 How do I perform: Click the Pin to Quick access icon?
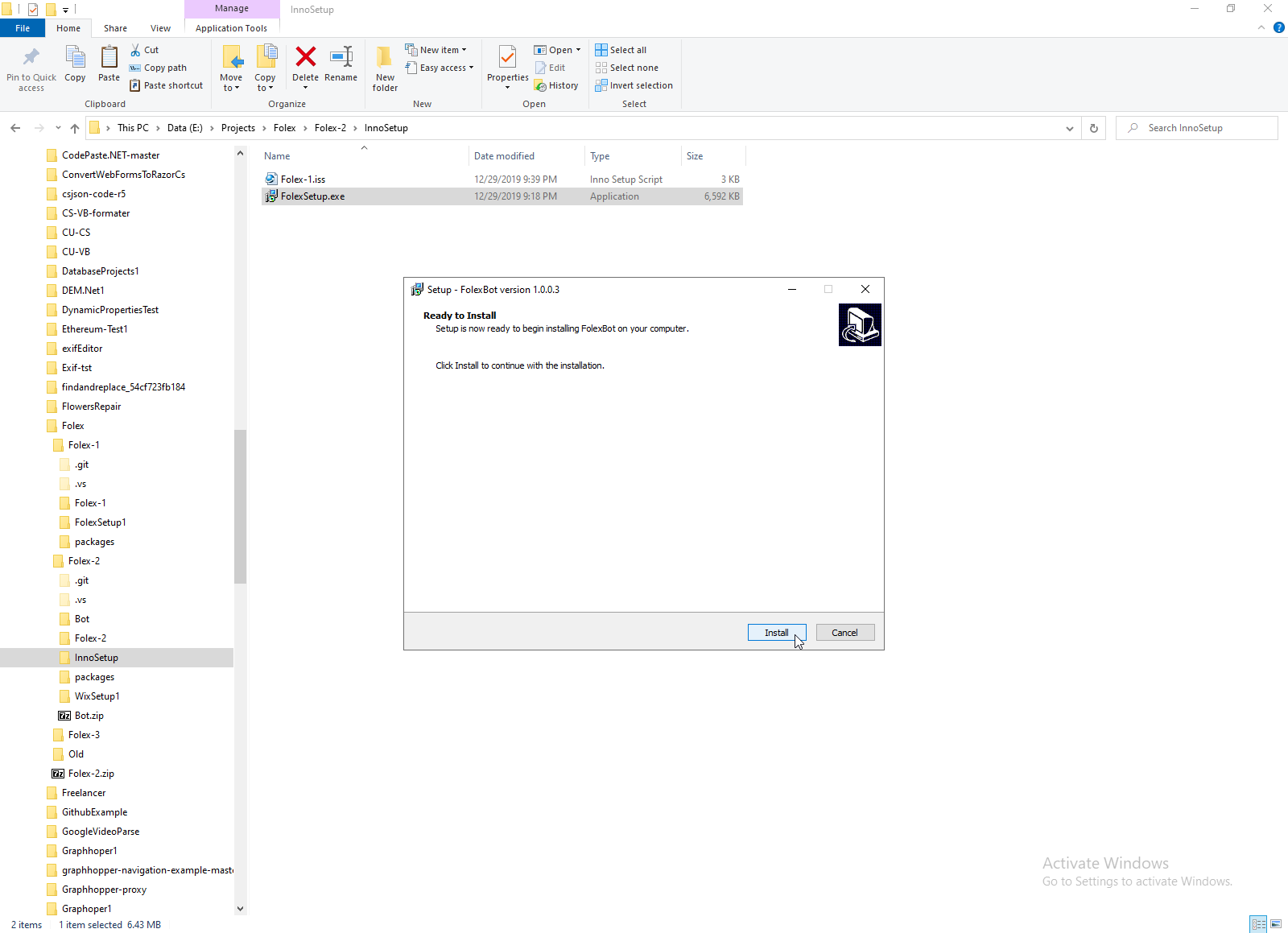(x=31, y=56)
